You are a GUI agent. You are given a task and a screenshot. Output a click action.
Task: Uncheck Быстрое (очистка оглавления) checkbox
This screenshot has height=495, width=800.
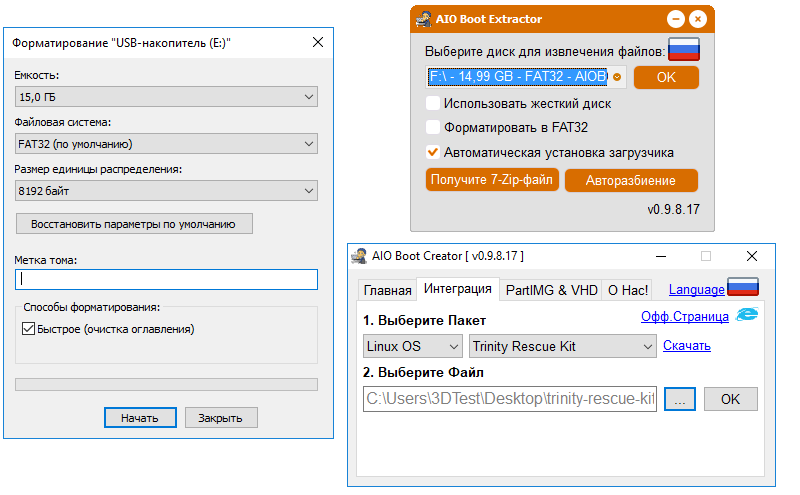point(29,329)
